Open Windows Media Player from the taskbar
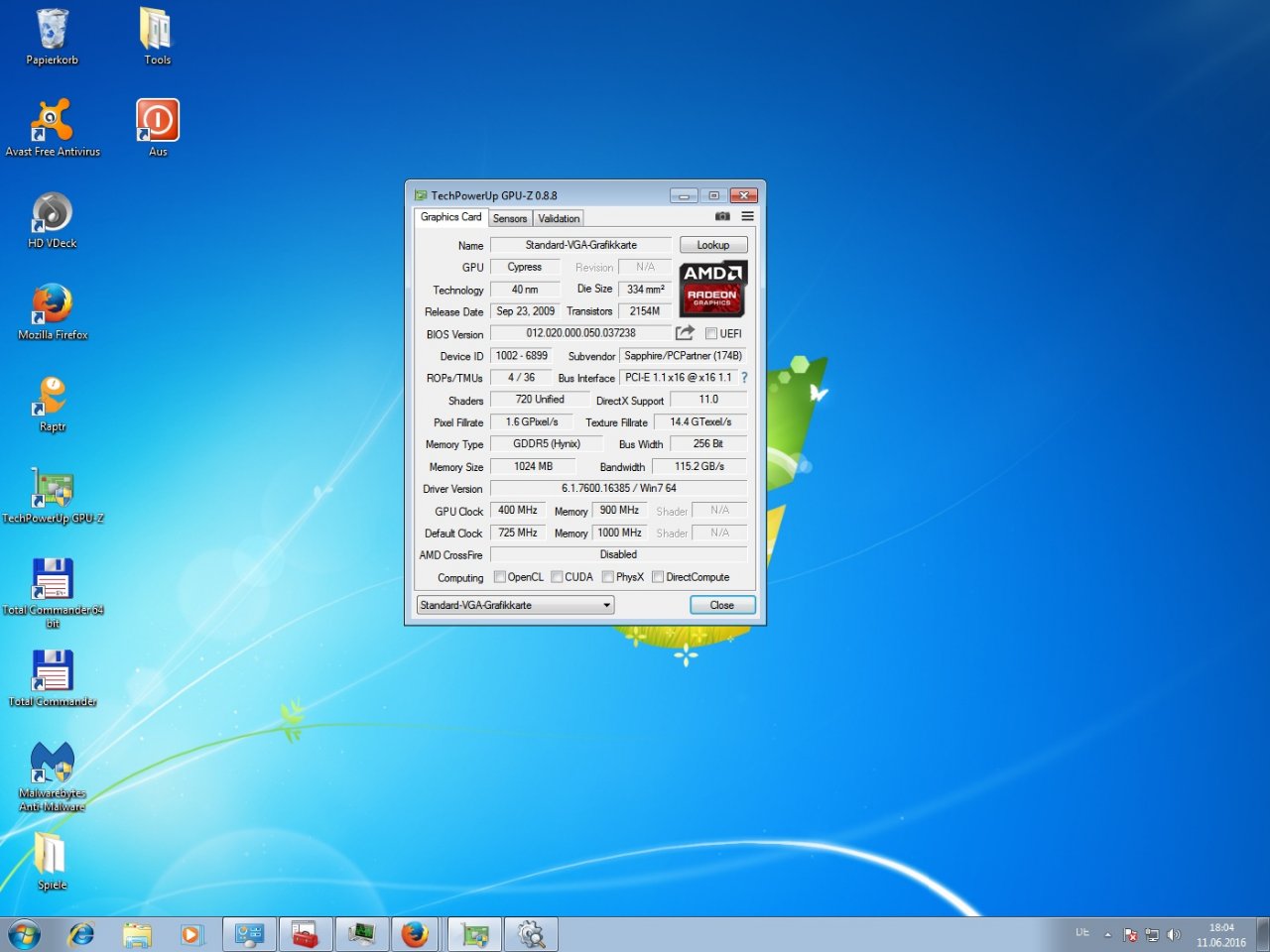This screenshot has width=1270, height=952. point(191,934)
